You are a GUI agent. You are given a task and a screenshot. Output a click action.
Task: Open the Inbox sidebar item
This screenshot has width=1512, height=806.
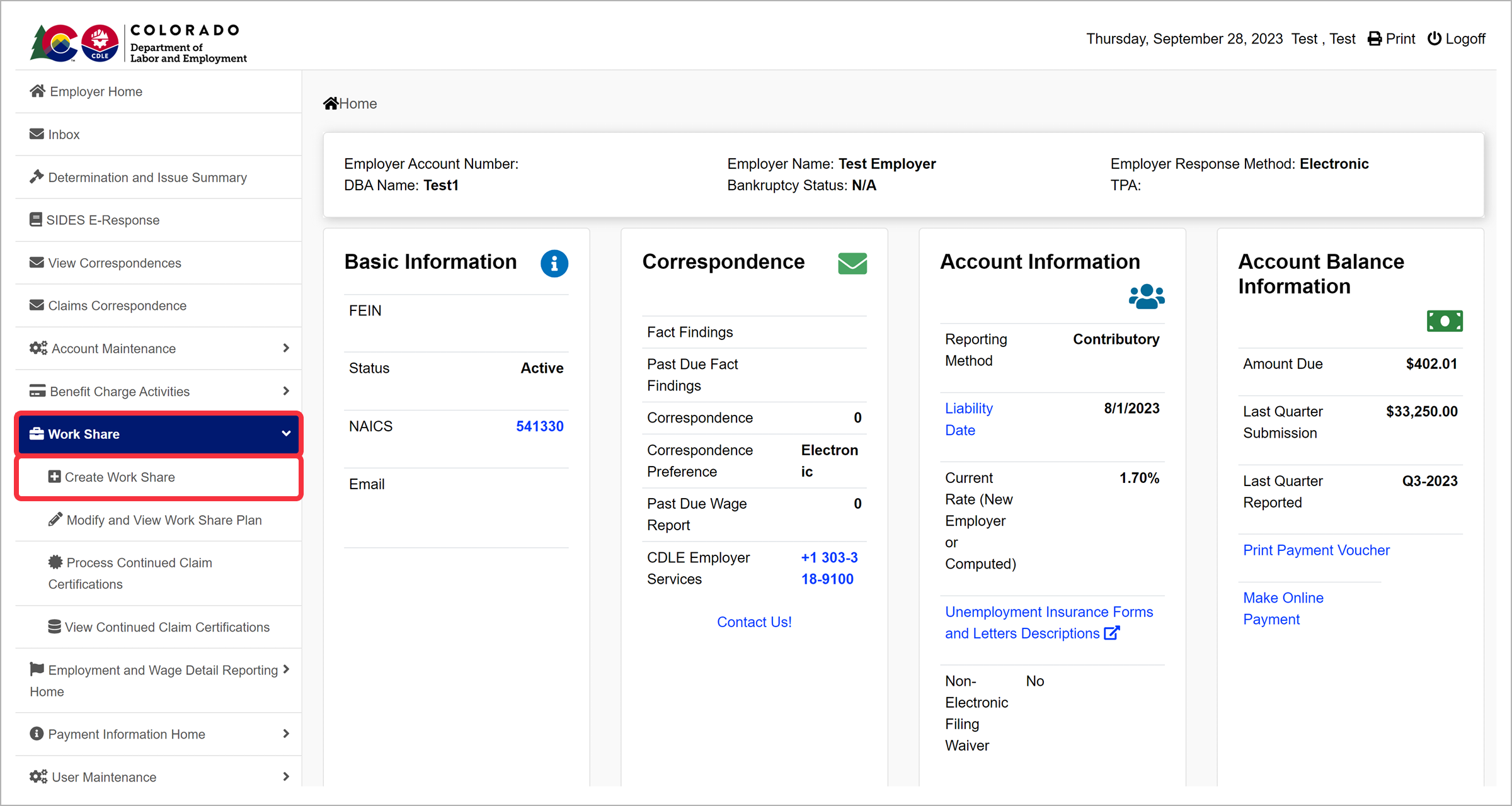coord(64,135)
